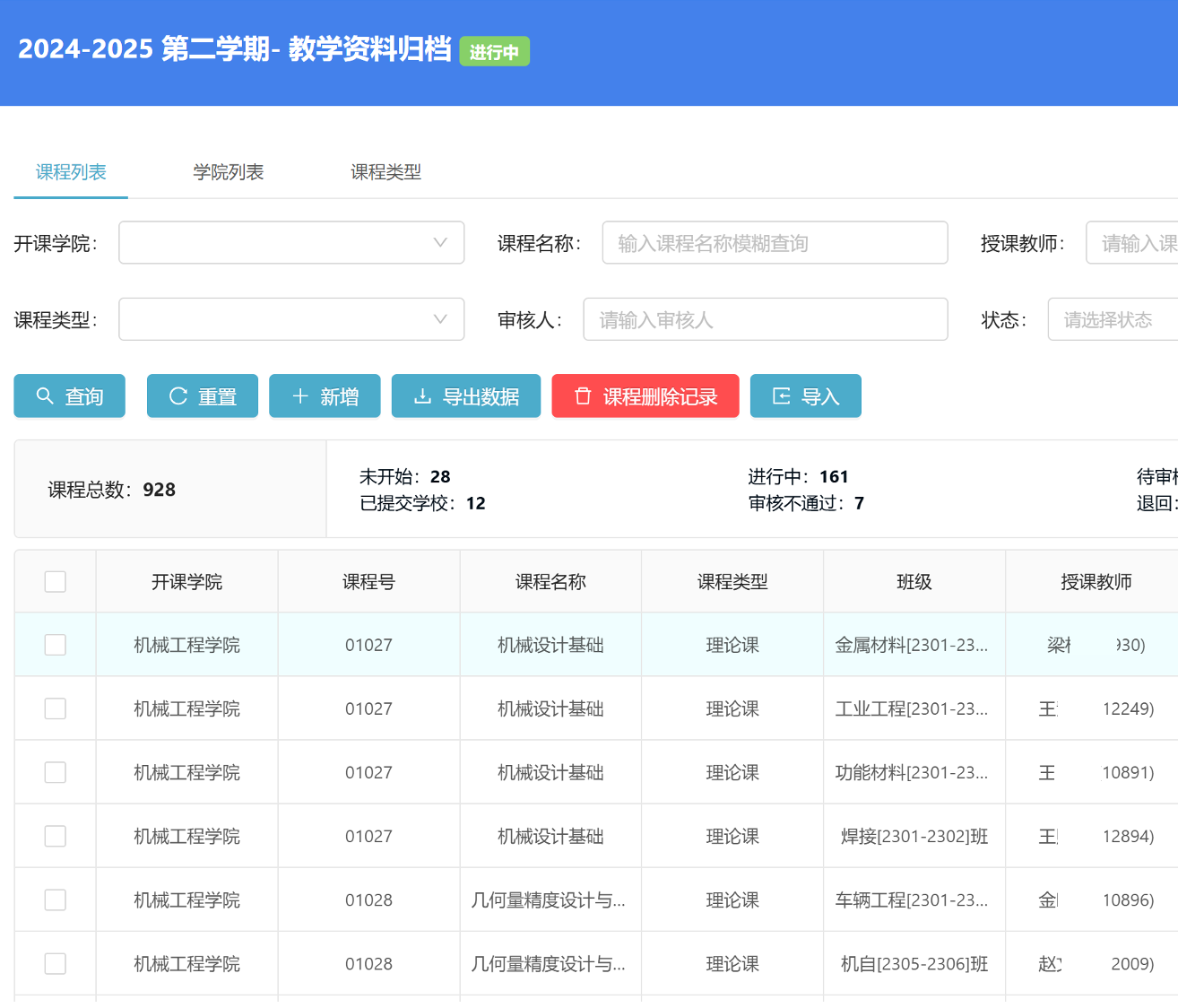The width and height of the screenshot is (1178, 1008).
Task: Click the trash icon on 课程删除记录 button
Action: pyautogui.click(x=583, y=395)
